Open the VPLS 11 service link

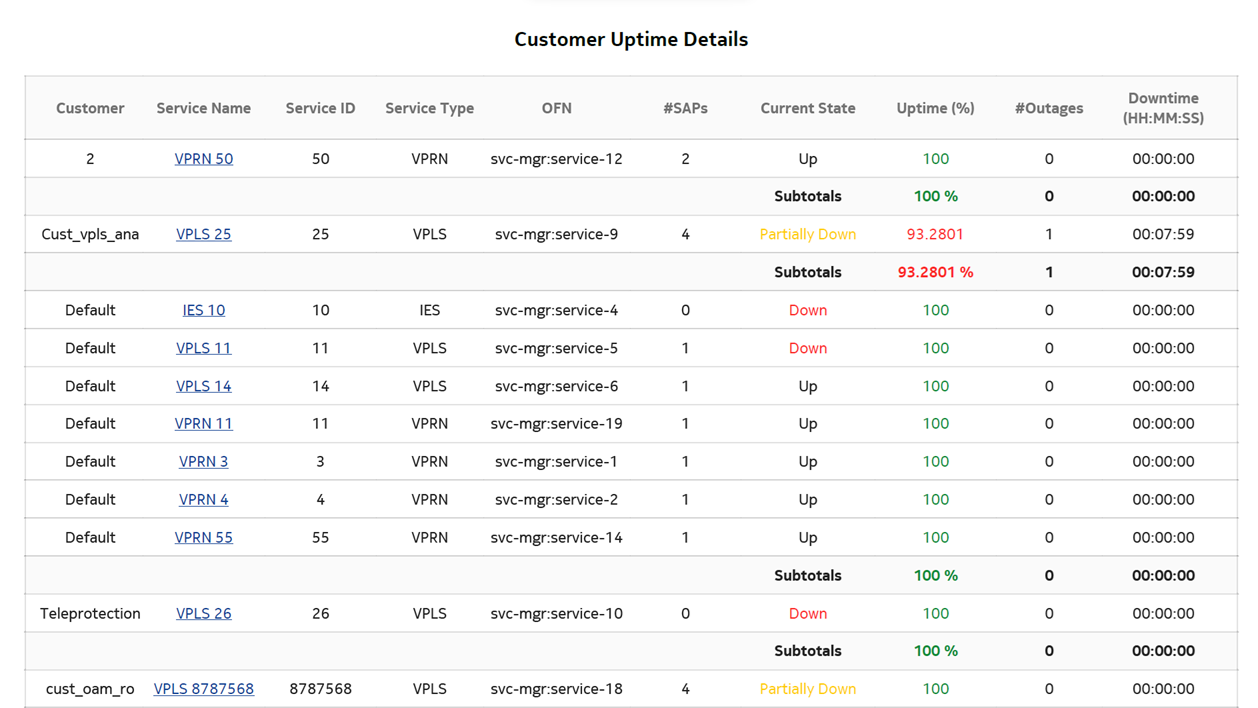coord(203,348)
